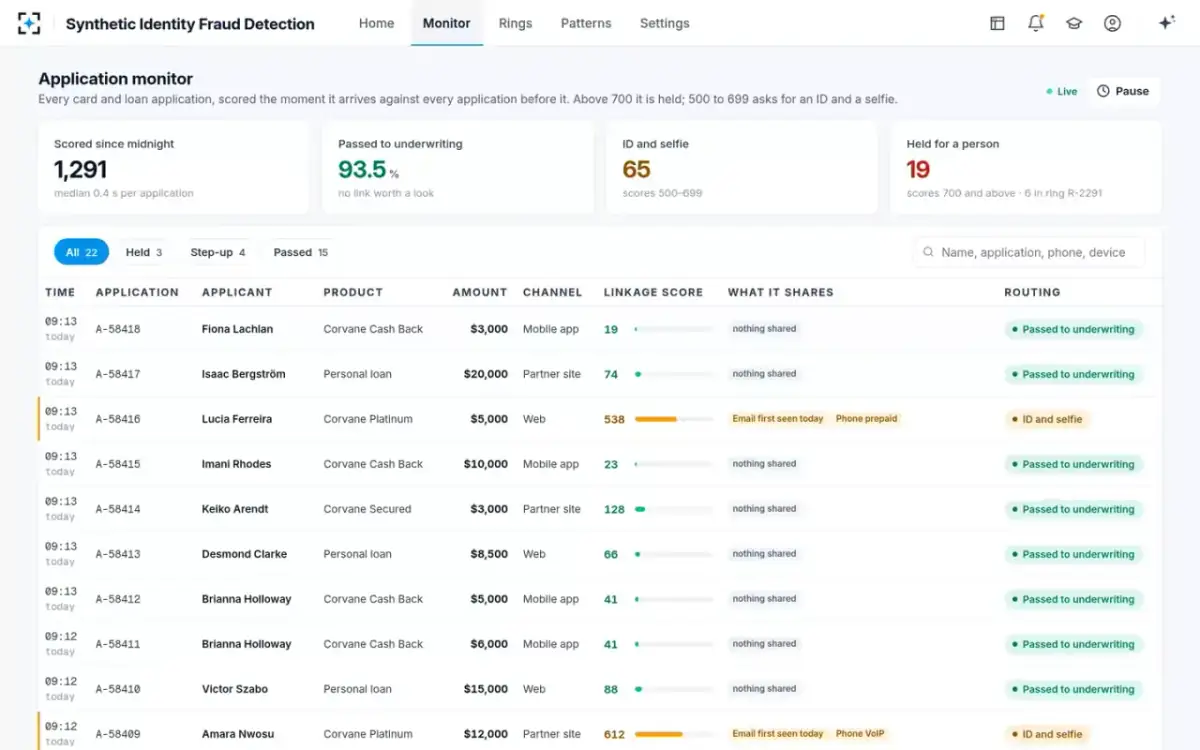Click Isaac Bergström's Partner site channel

551,374
